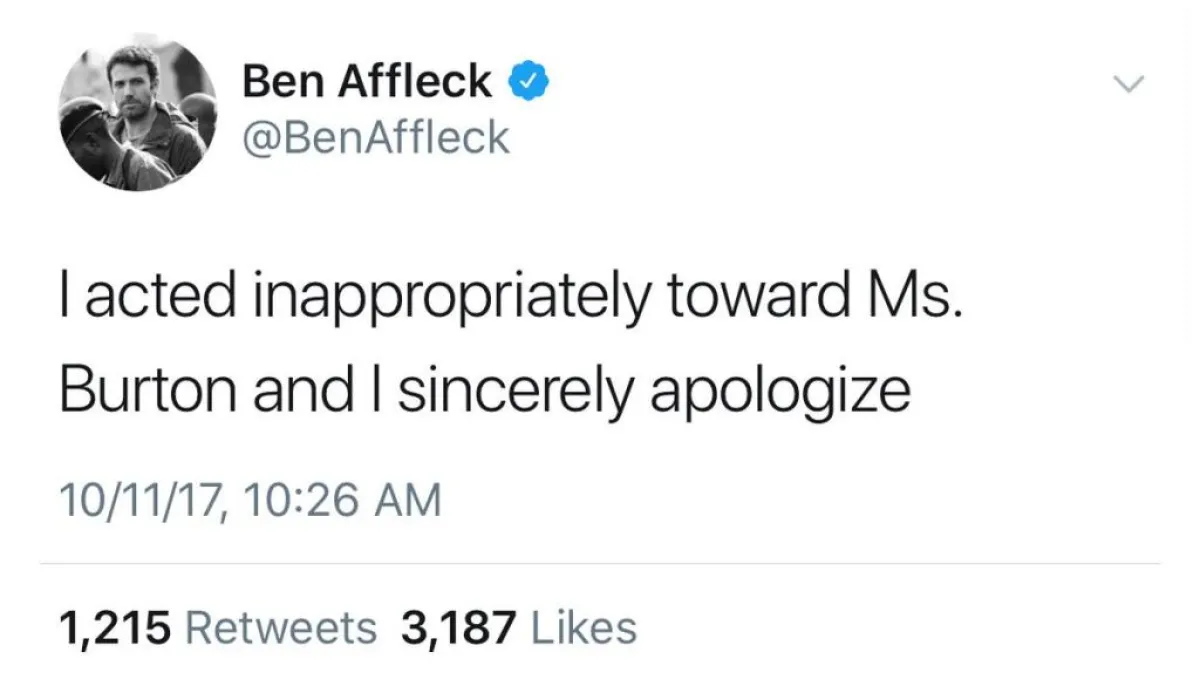Screen dimensions: 1200x686
Task: Click the 3,187 like count number
Action: 458,628
